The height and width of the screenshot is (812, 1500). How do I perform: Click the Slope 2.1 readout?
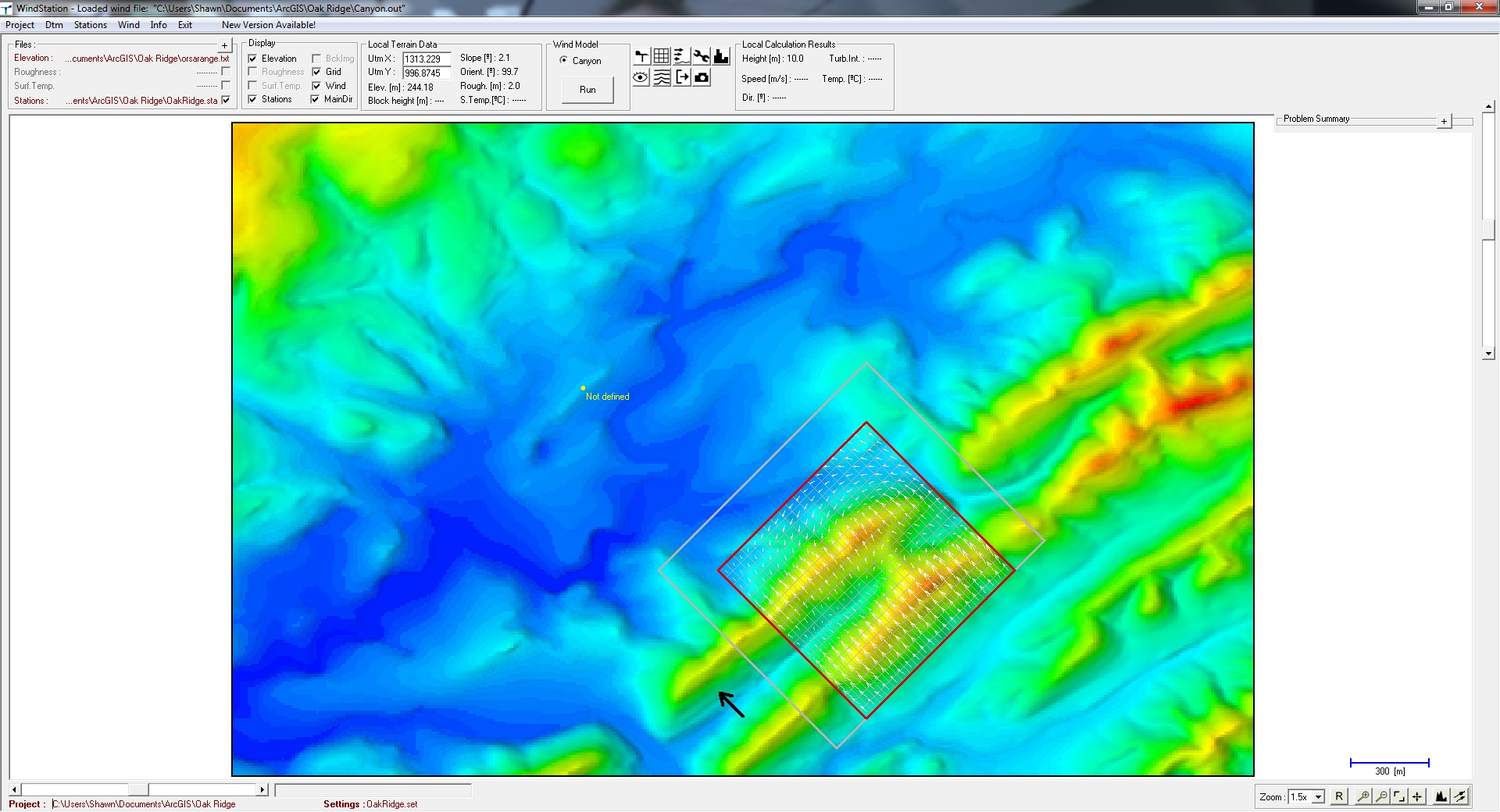[485, 58]
